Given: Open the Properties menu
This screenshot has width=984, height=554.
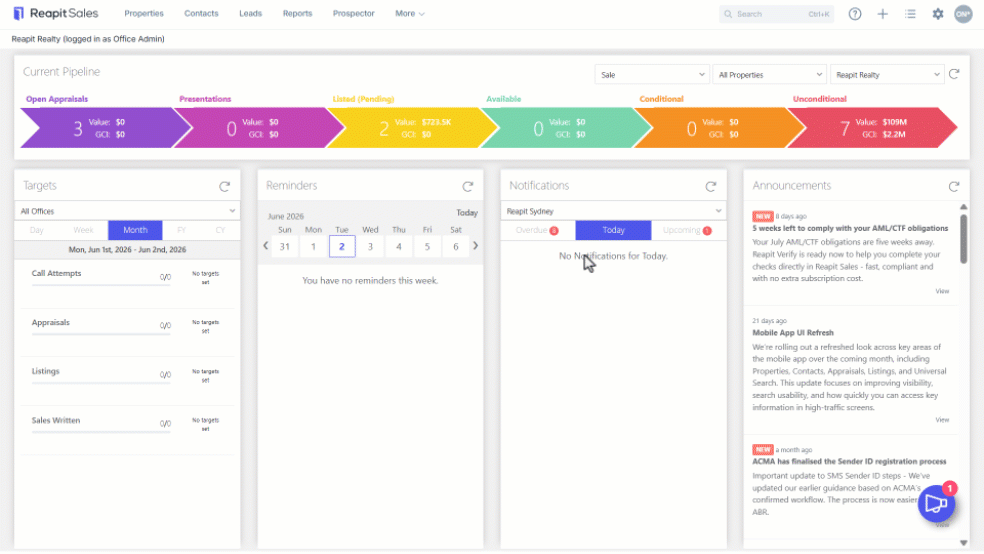Looking at the screenshot, I should pos(144,13).
